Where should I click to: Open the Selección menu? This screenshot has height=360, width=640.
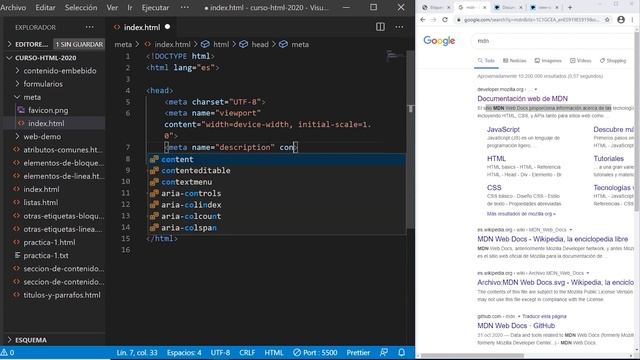pyautogui.click(x=81, y=7)
